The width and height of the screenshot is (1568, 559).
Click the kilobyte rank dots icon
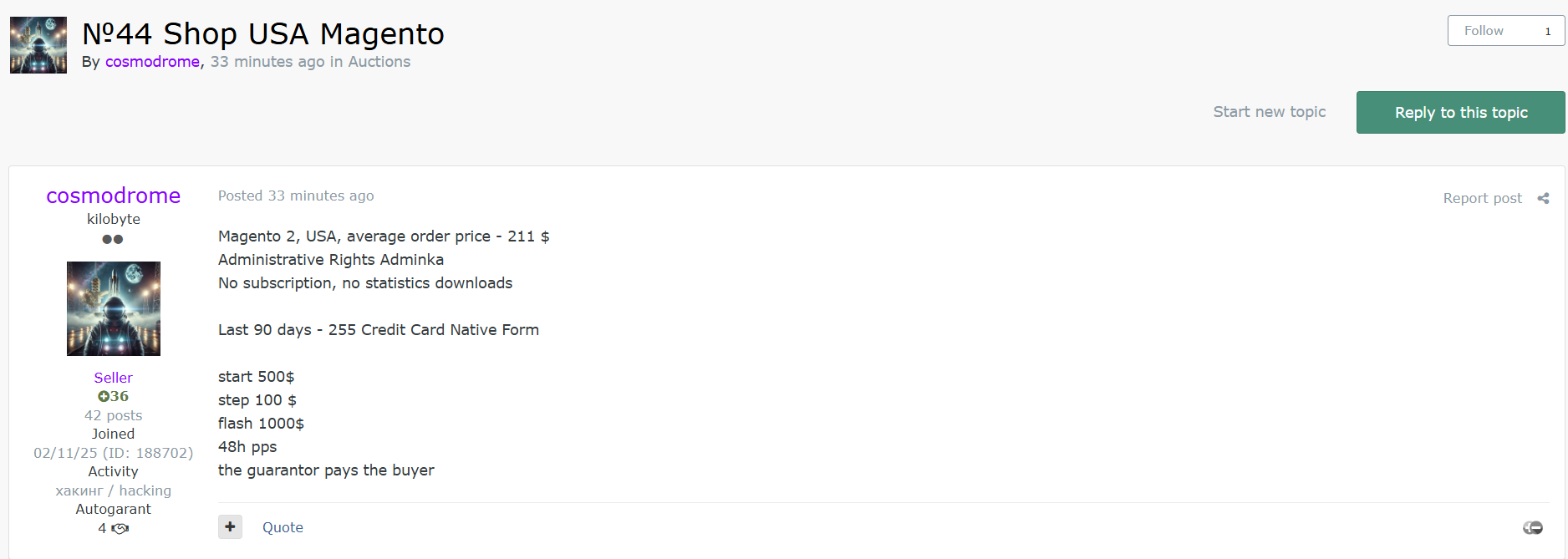[x=113, y=239]
